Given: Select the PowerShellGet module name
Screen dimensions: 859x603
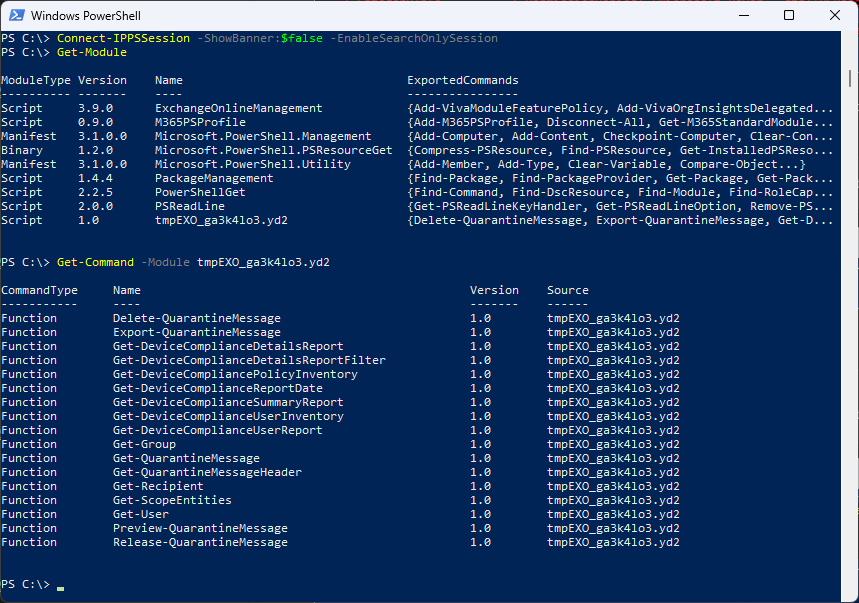Looking at the screenshot, I should [201, 193].
